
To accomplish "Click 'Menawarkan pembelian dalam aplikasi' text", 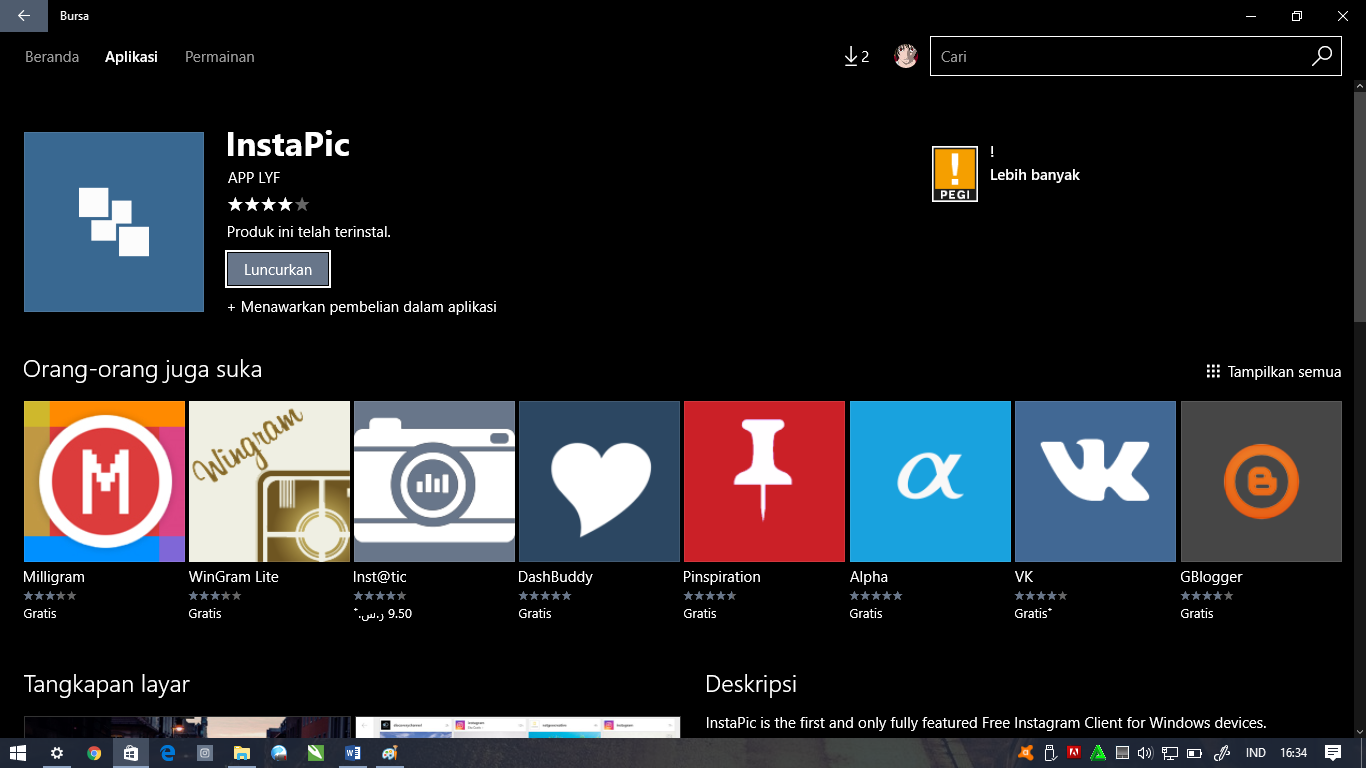I will [x=369, y=307].
